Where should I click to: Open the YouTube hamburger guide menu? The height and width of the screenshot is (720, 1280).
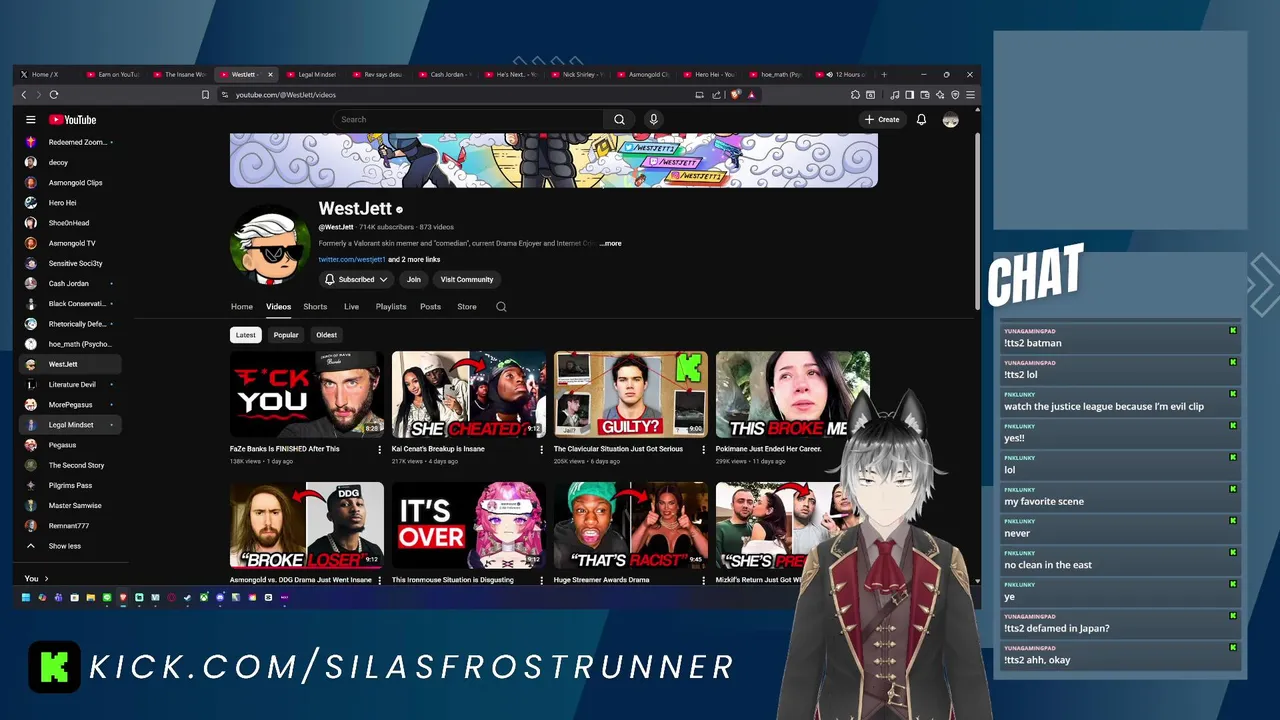pyautogui.click(x=31, y=119)
